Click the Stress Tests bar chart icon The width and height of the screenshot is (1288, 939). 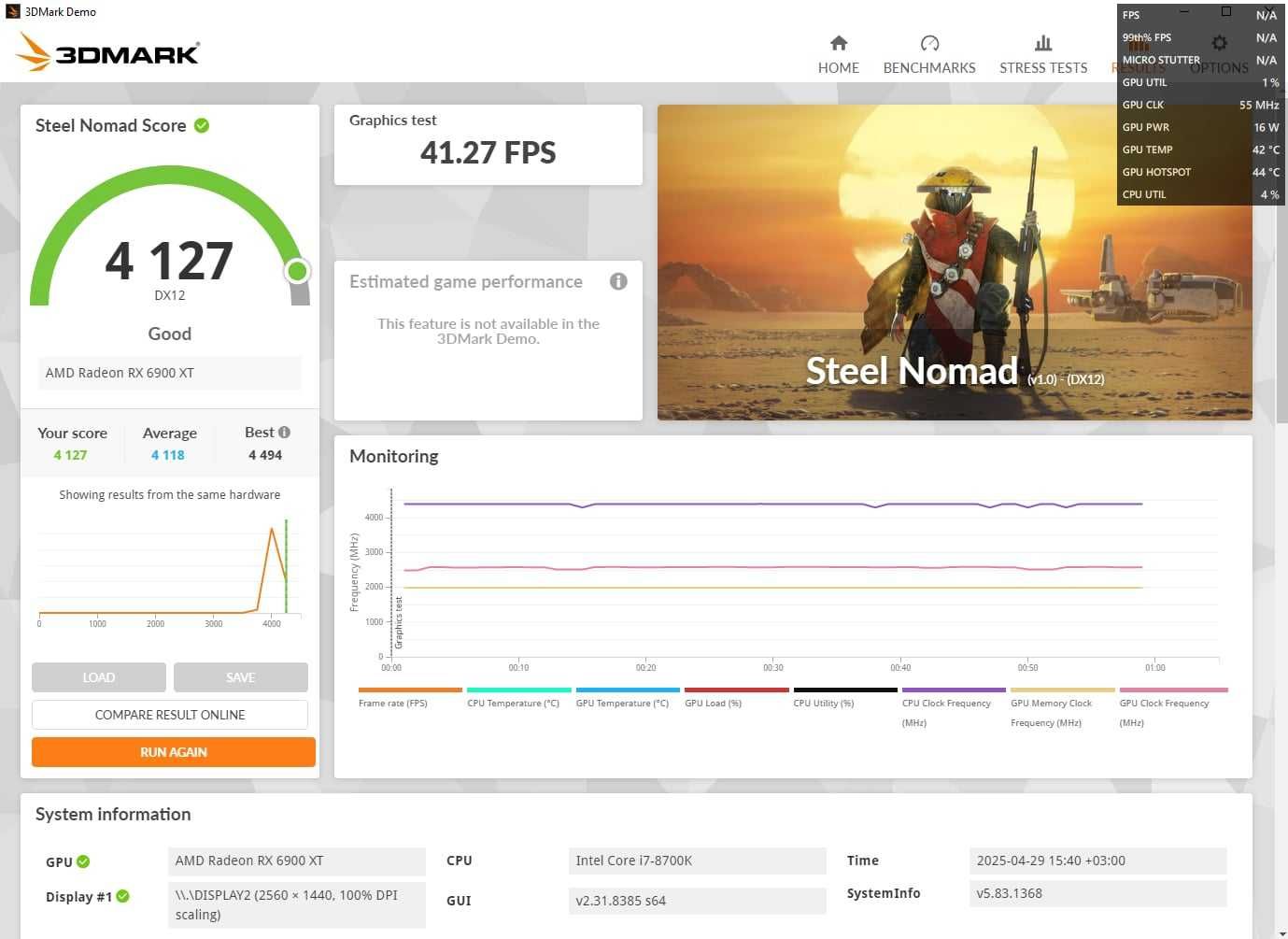1043,43
